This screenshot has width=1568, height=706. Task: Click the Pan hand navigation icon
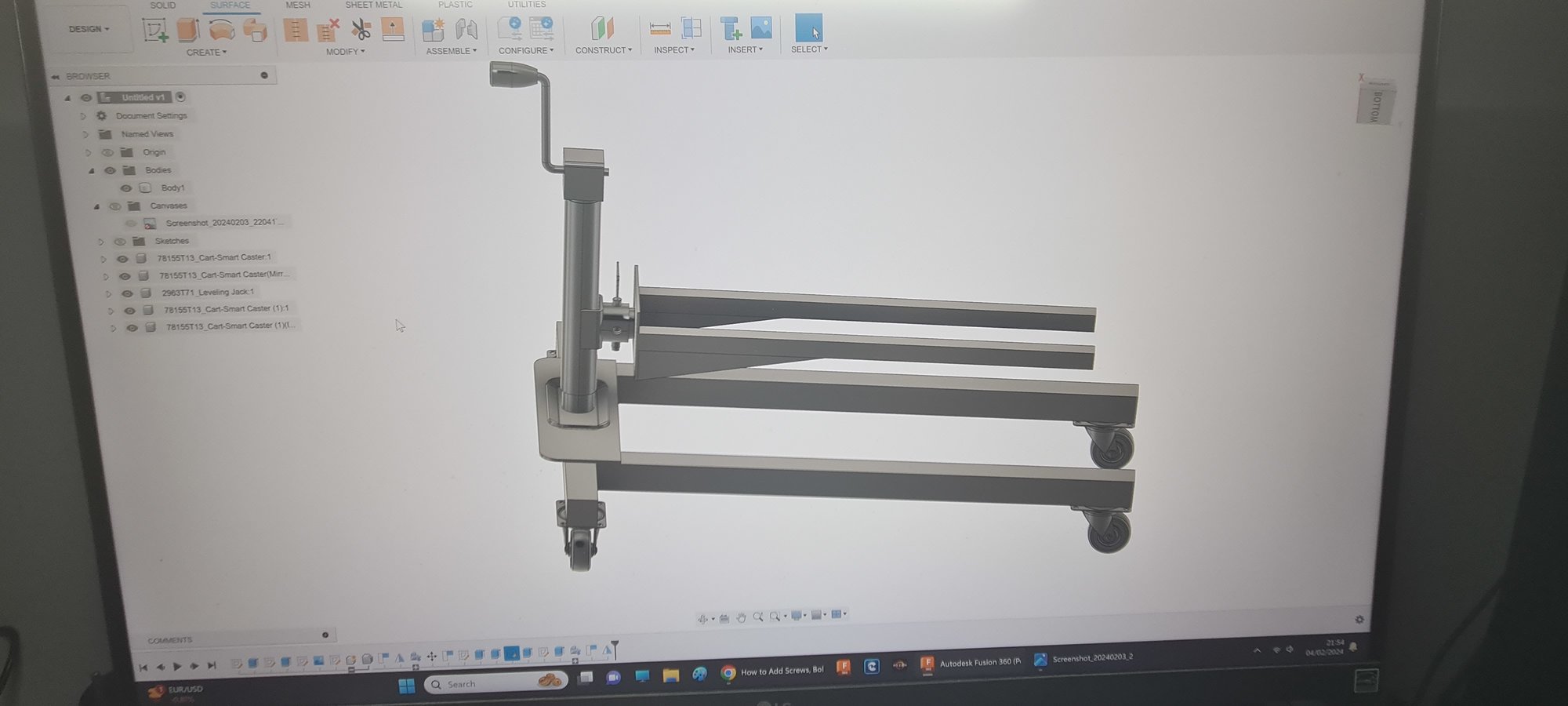point(741,617)
